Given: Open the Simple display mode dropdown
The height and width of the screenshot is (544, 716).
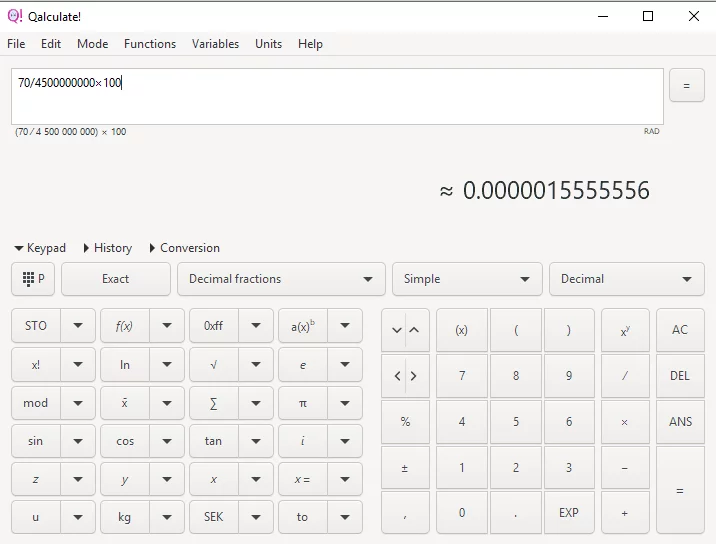Looking at the screenshot, I should (467, 279).
